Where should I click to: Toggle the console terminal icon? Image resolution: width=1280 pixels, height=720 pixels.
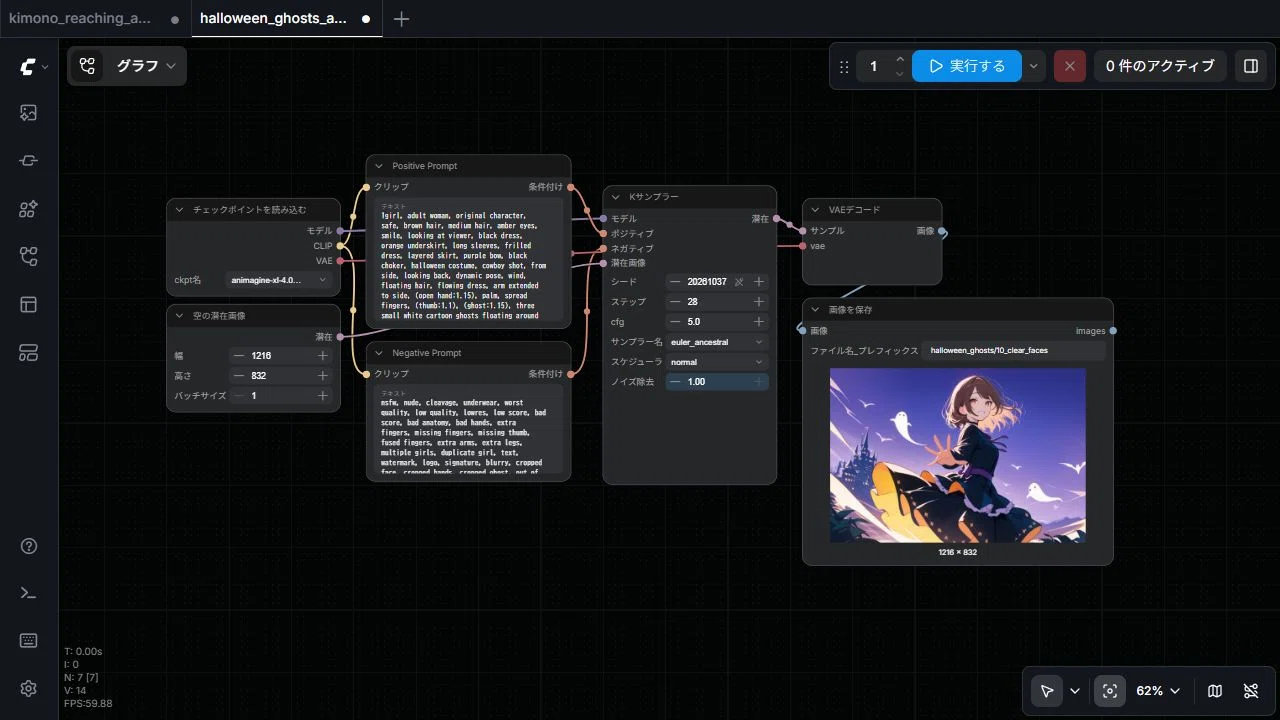click(29, 593)
